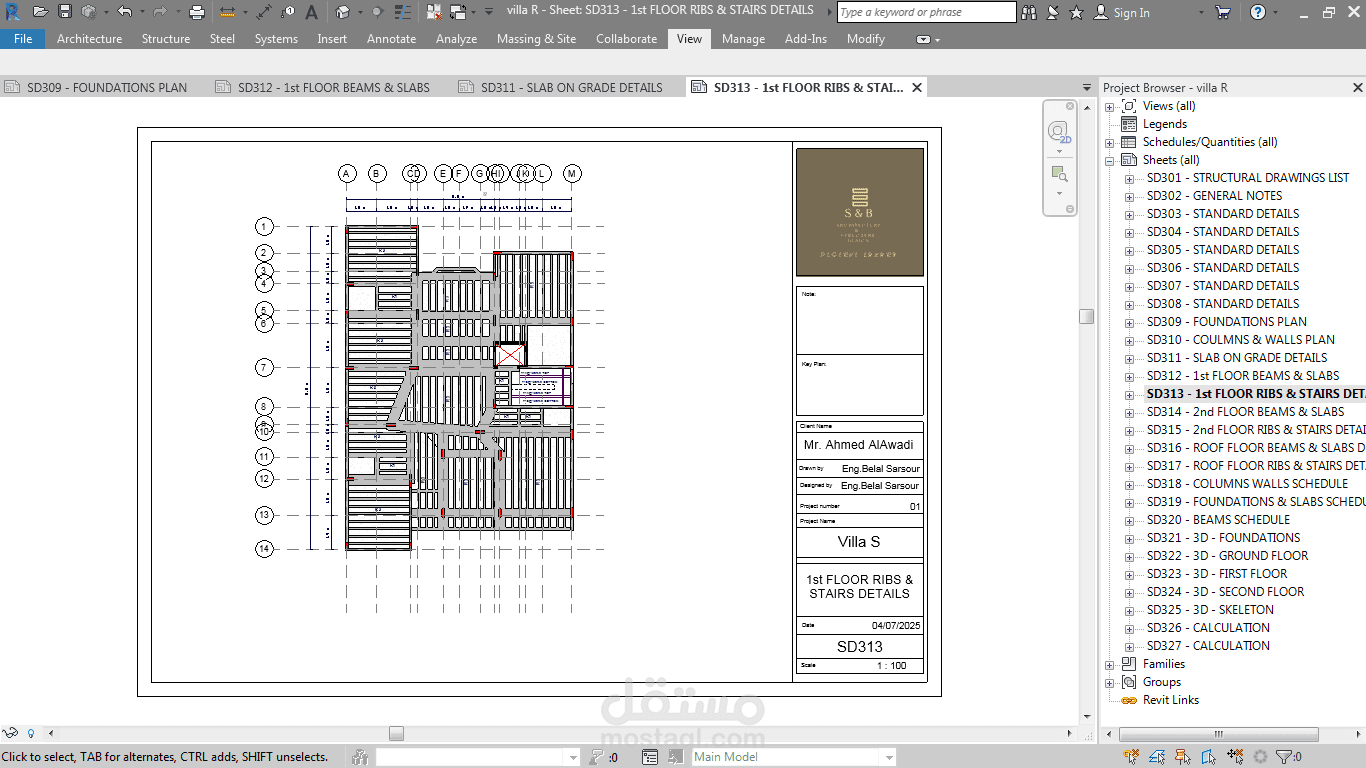Open the Default 3D View icon
Image resolution: width=1366 pixels, height=768 pixels.
343,12
